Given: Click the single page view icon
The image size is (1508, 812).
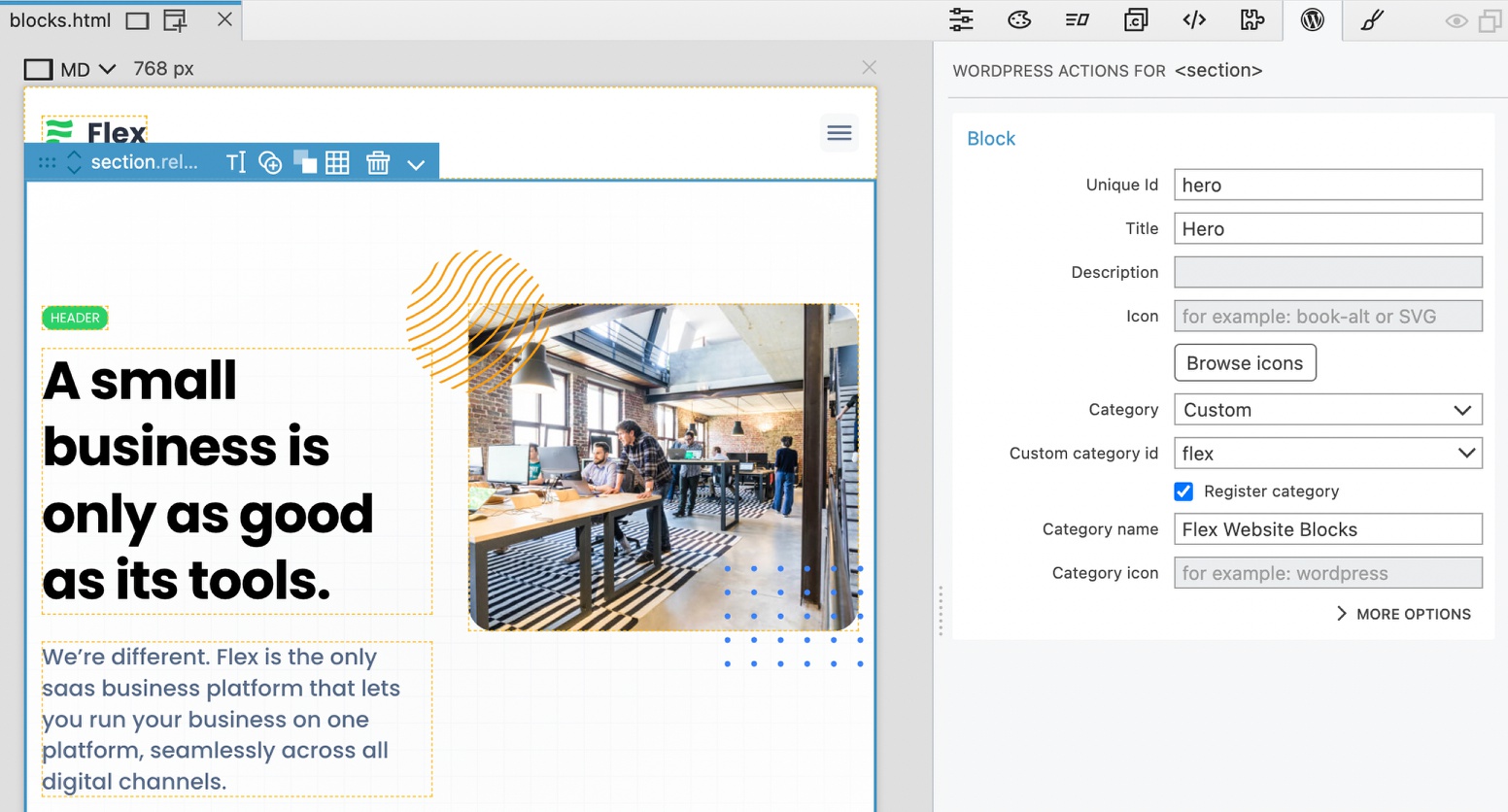Looking at the screenshot, I should 138,20.
